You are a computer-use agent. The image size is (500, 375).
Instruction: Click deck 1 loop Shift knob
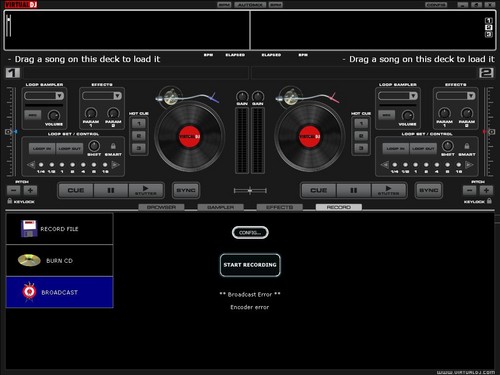coord(94,146)
